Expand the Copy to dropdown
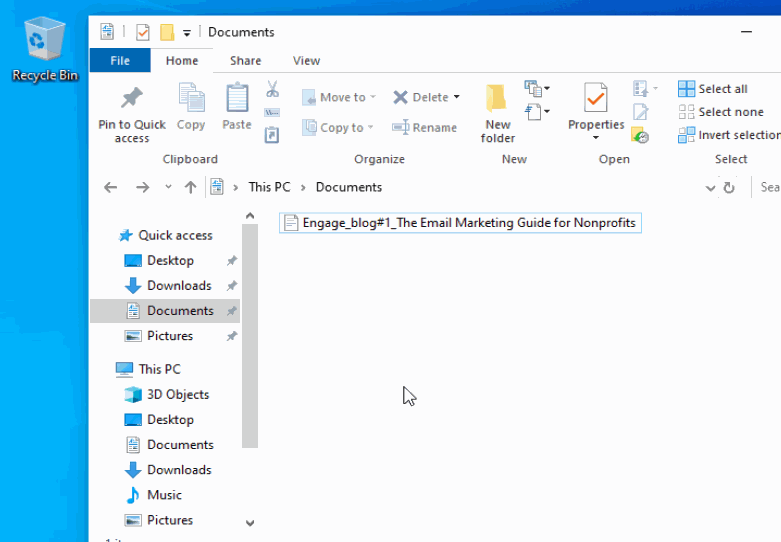781x542 pixels. [370, 127]
